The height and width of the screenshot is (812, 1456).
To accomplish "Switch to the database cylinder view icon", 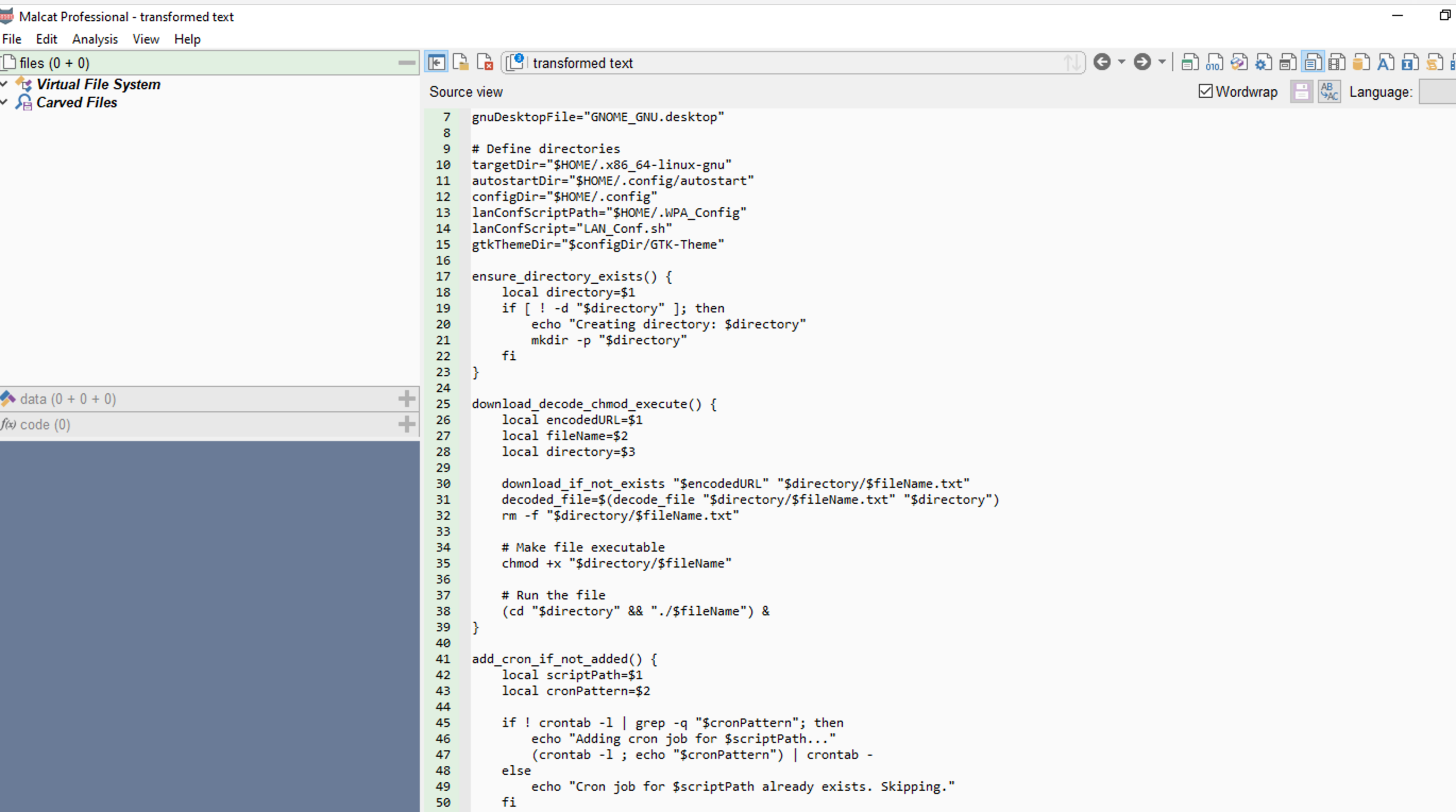I will pos(1361,62).
